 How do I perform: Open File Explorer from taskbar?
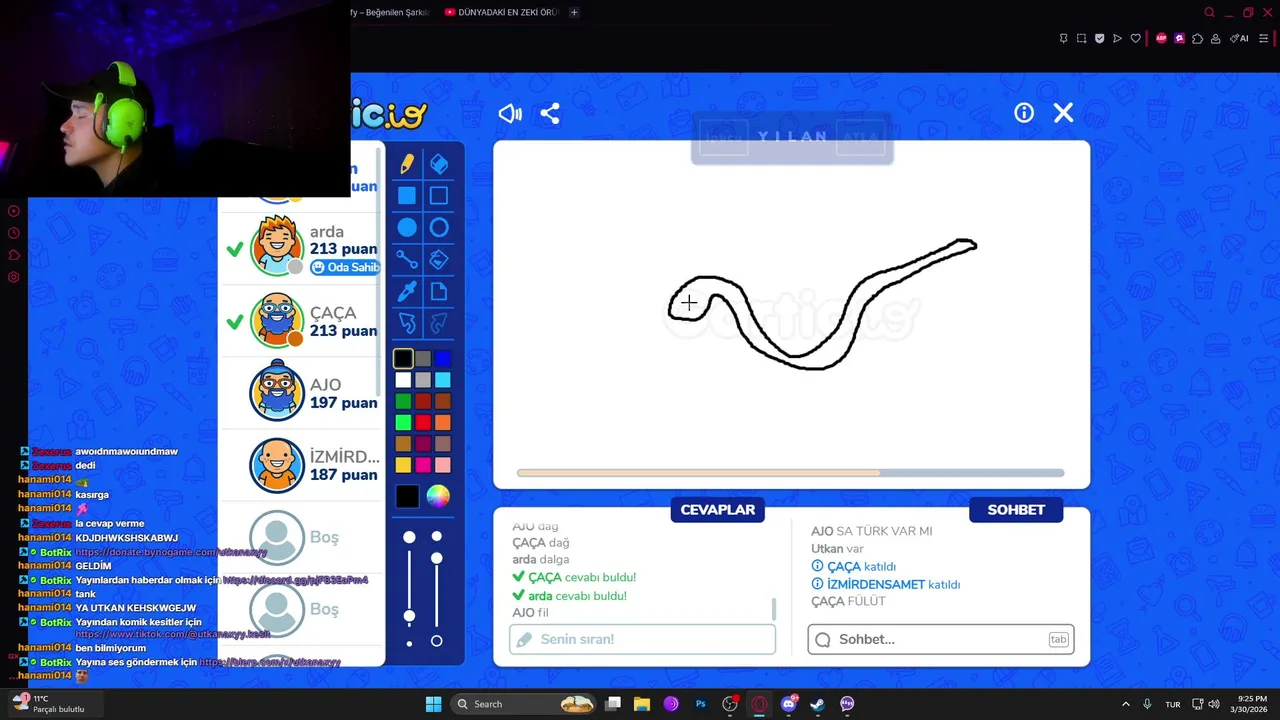click(x=642, y=704)
